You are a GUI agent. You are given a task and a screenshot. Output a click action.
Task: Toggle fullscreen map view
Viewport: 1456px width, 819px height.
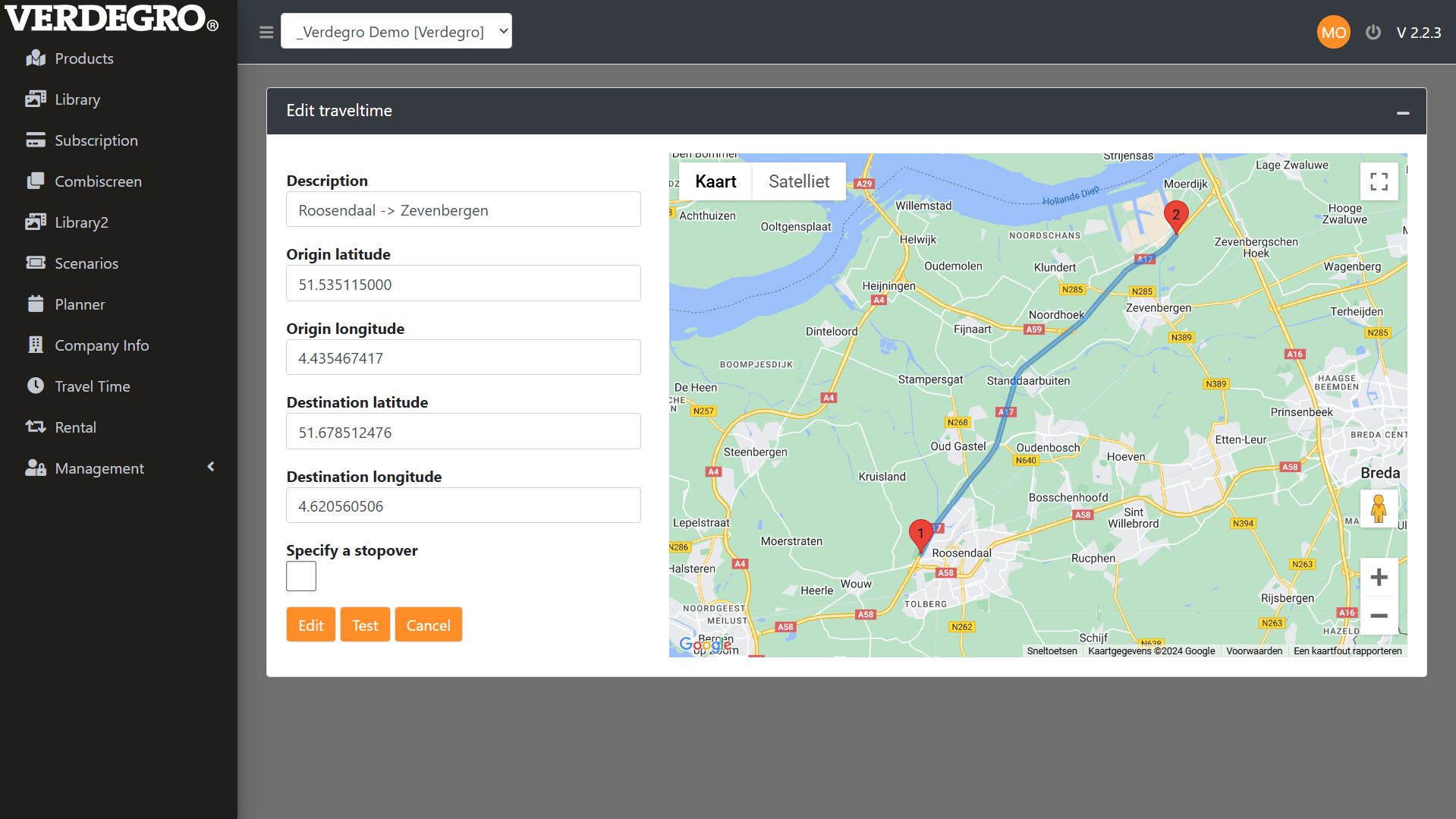pos(1379,181)
